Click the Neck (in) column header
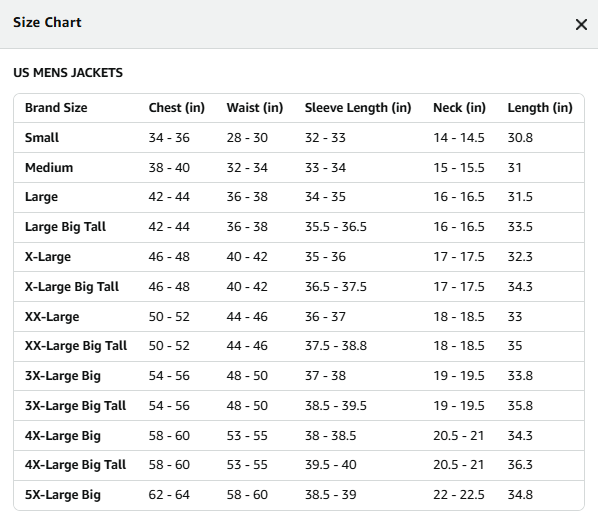 [x=459, y=108]
